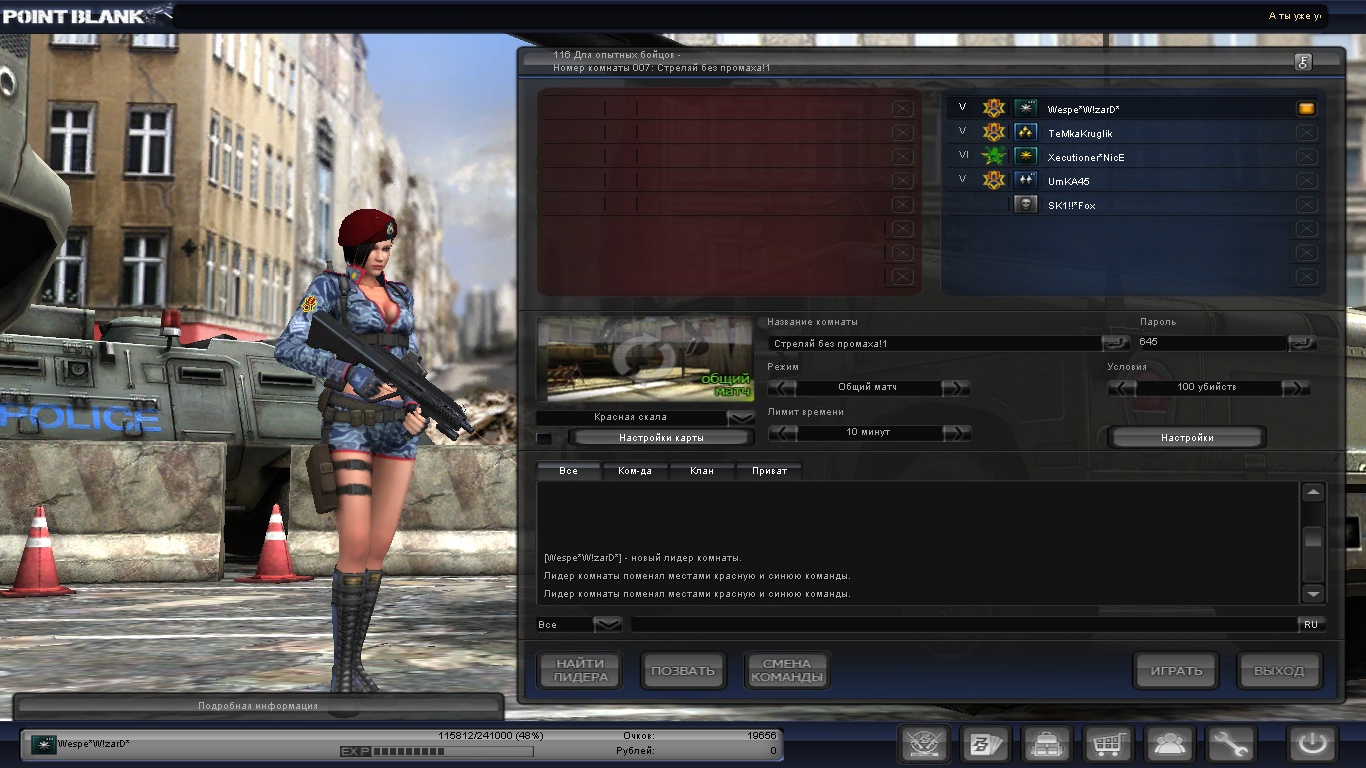Click the room name field Стреляй без промаха!1

click(x=935, y=343)
